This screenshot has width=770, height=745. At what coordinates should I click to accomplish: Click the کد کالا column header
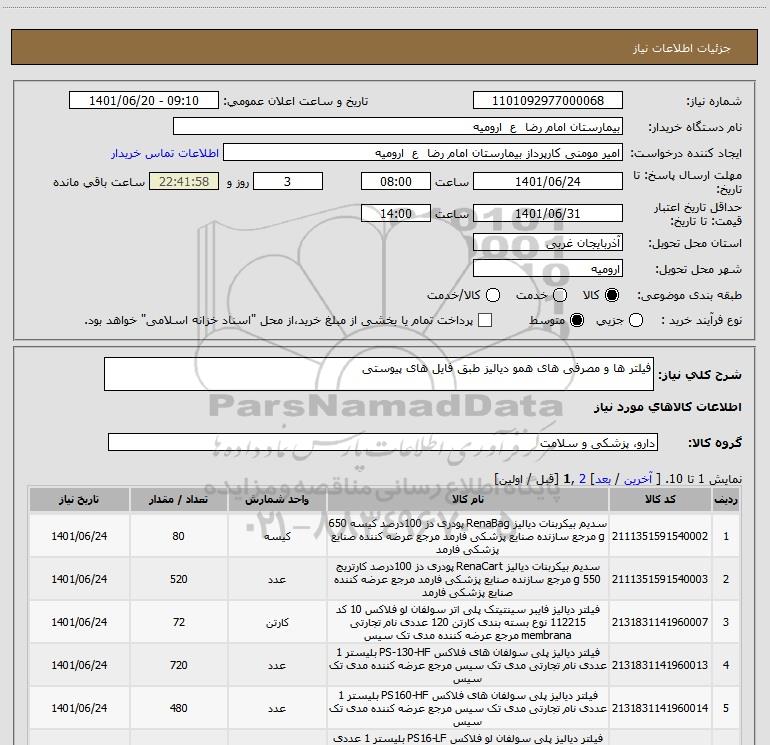pyautogui.click(x=660, y=499)
